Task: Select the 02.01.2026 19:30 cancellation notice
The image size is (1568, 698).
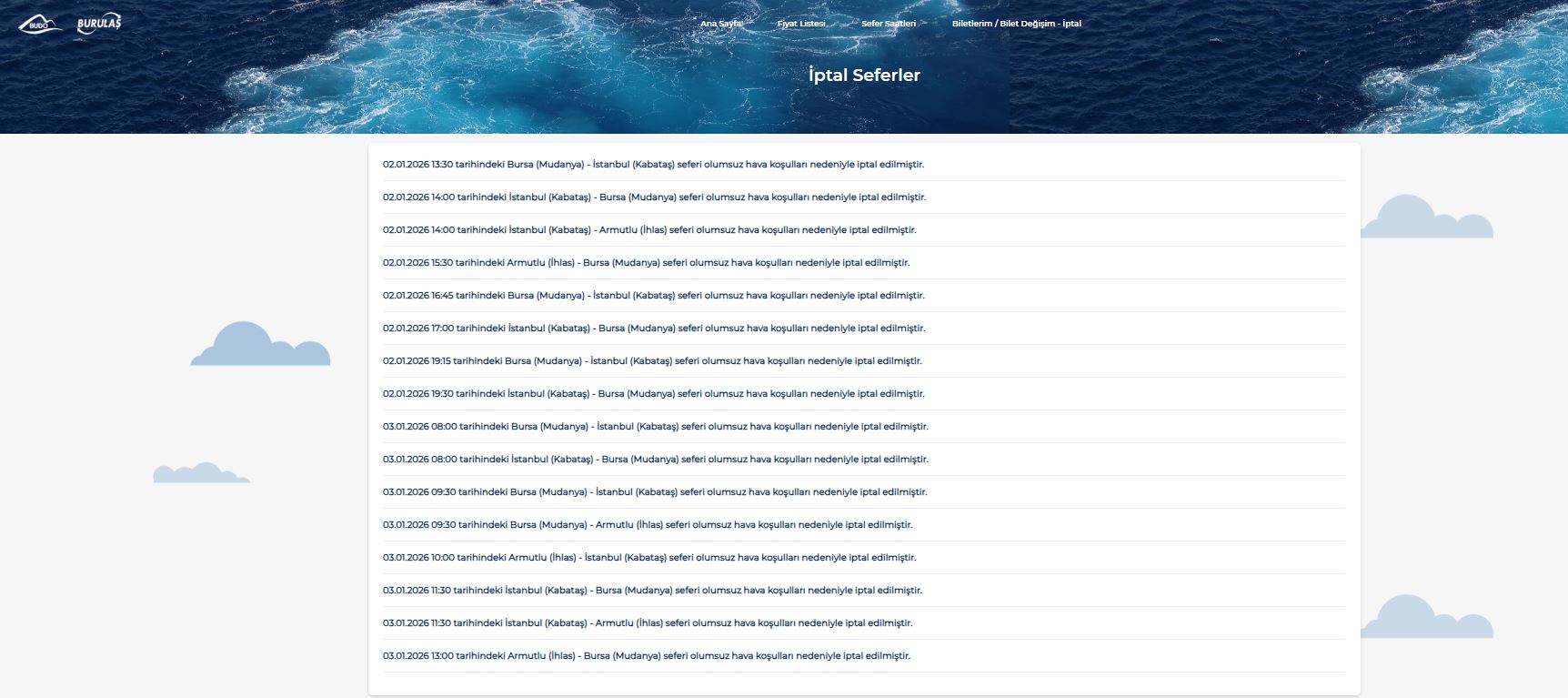Action: click(x=653, y=394)
